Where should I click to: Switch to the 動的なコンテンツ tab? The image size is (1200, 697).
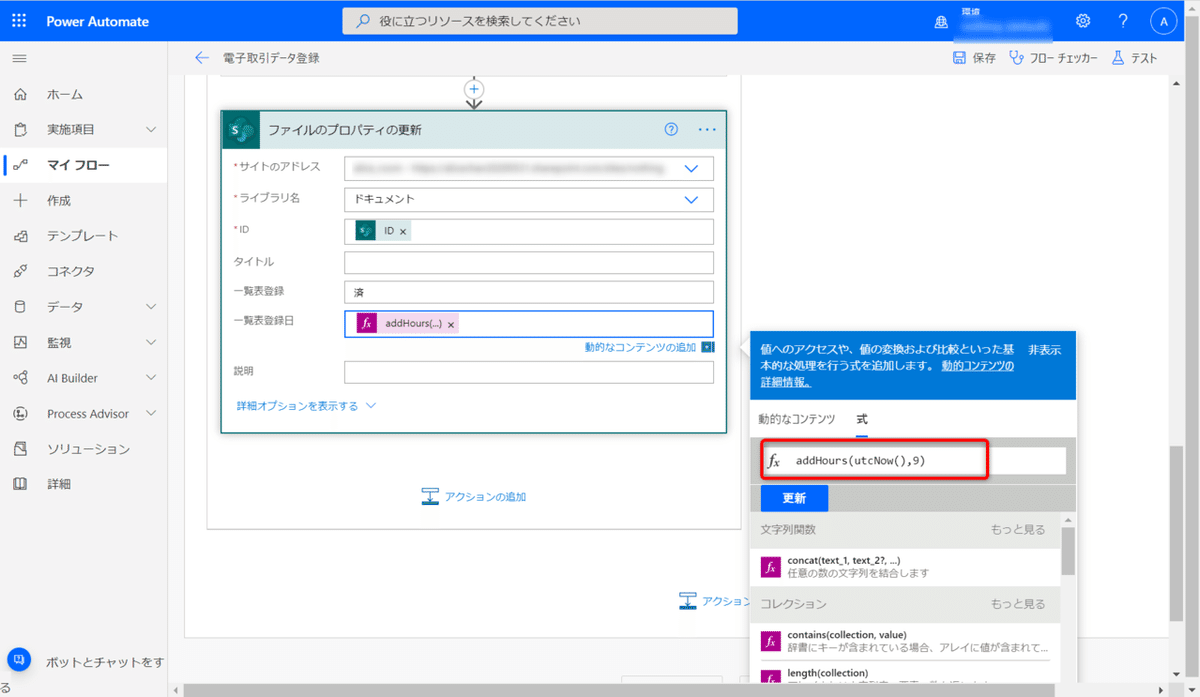pos(796,419)
